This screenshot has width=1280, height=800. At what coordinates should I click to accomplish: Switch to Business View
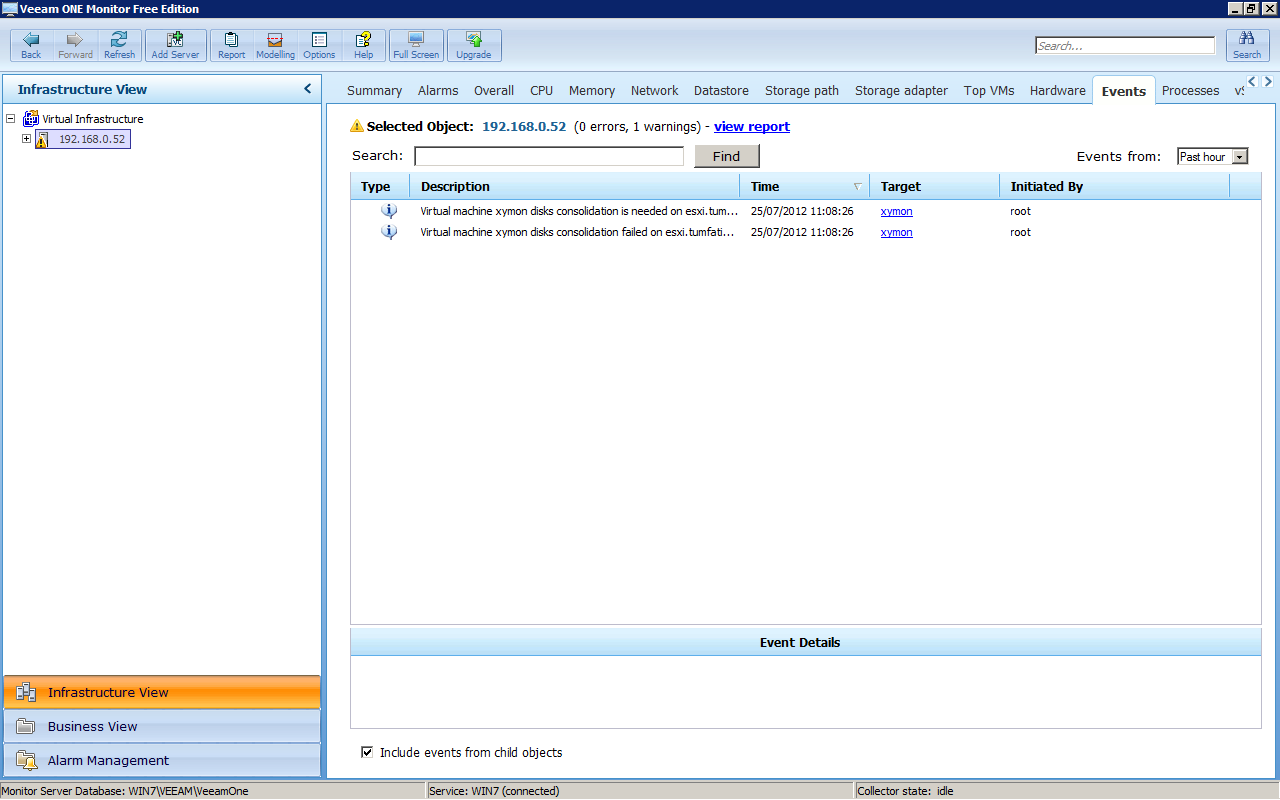162,726
